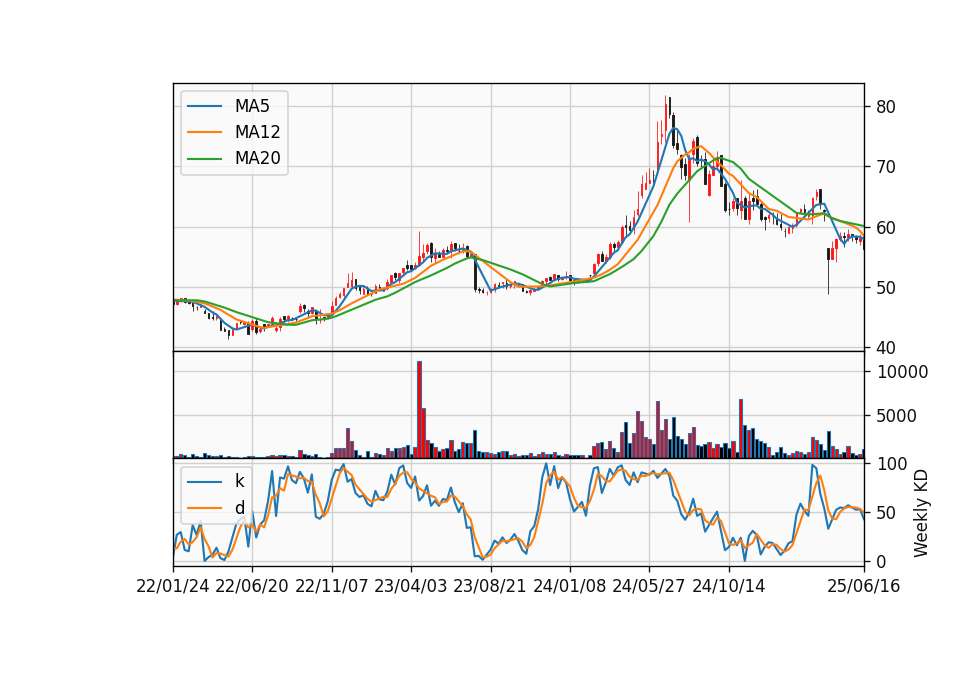
Task: Click the green MA20 legend line sample
Action: (x=204, y=159)
